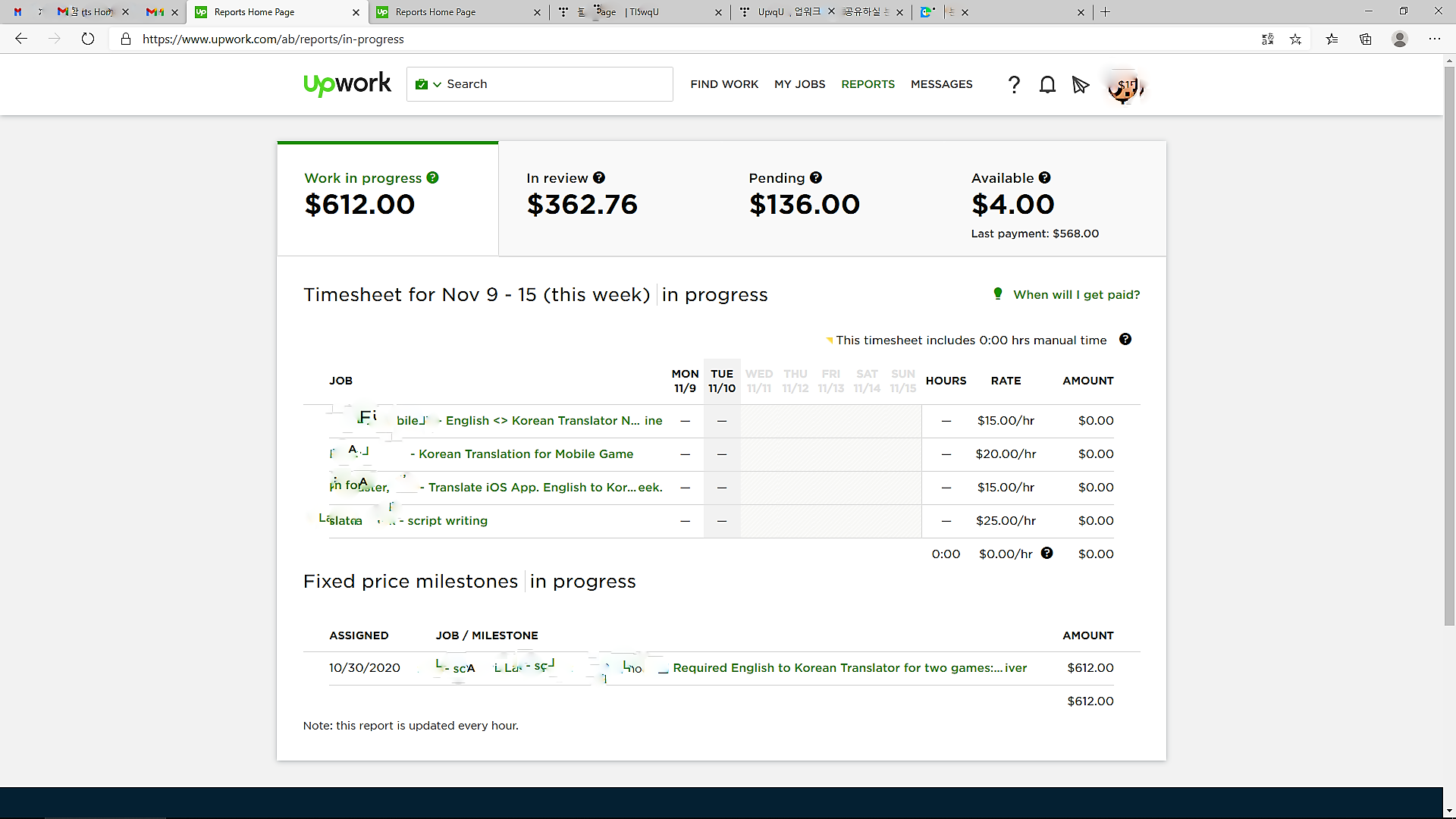Image resolution: width=1456 pixels, height=819 pixels.
Task: Click the Upwork logo
Action: pyautogui.click(x=347, y=84)
